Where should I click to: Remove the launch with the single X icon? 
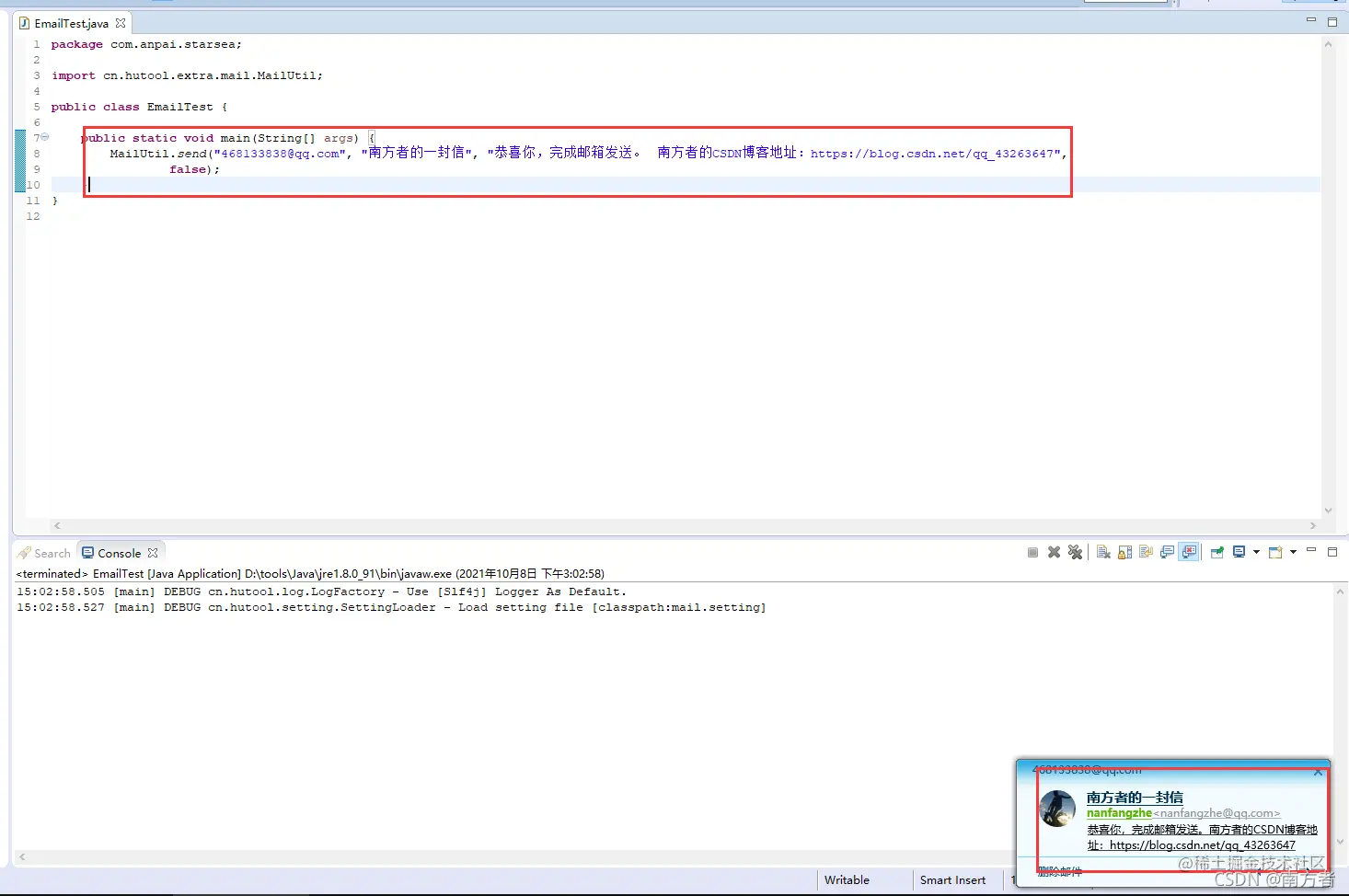point(1054,552)
